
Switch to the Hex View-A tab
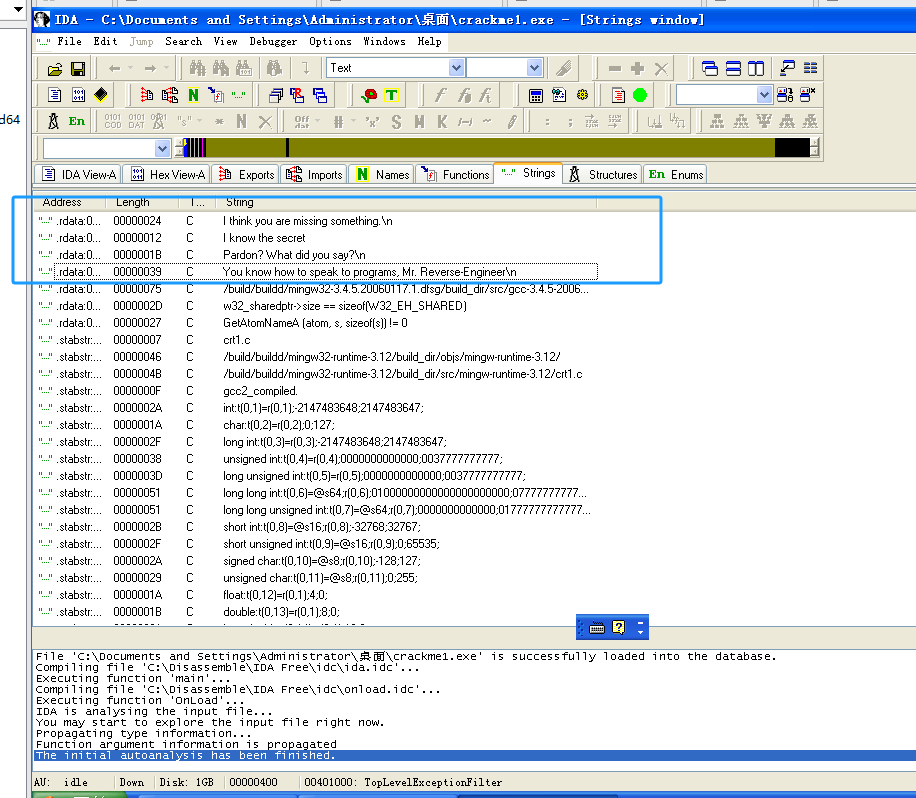168,175
